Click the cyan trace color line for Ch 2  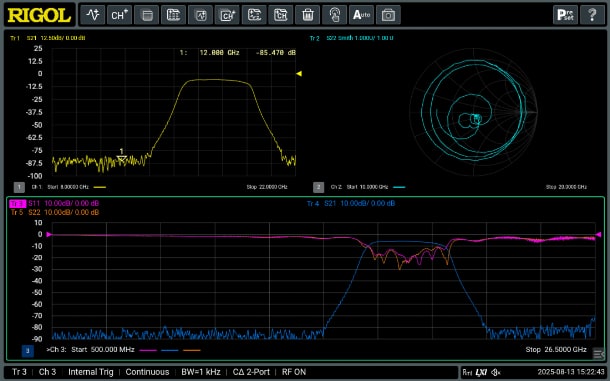pos(399,187)
